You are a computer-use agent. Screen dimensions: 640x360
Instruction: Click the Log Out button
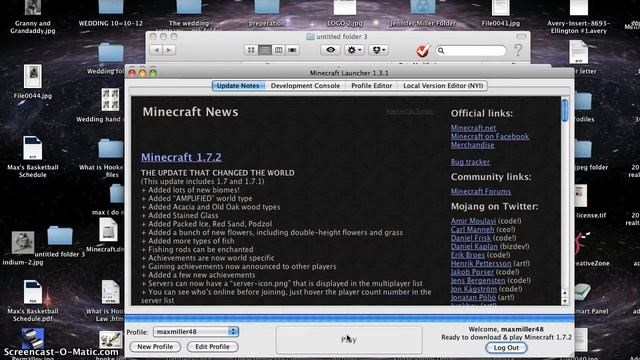pyautogui.click(x=506, y=348)
